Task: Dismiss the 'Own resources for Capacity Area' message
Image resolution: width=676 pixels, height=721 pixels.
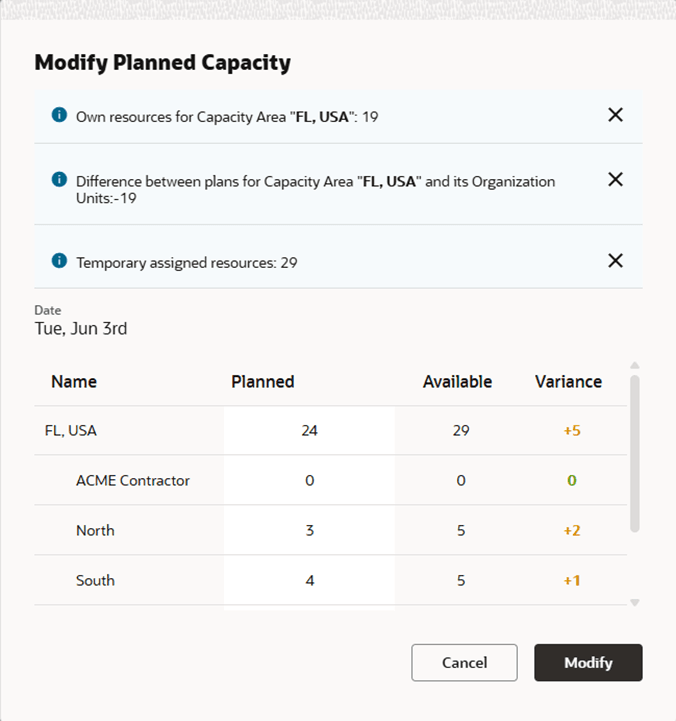Action: [615, 115]
